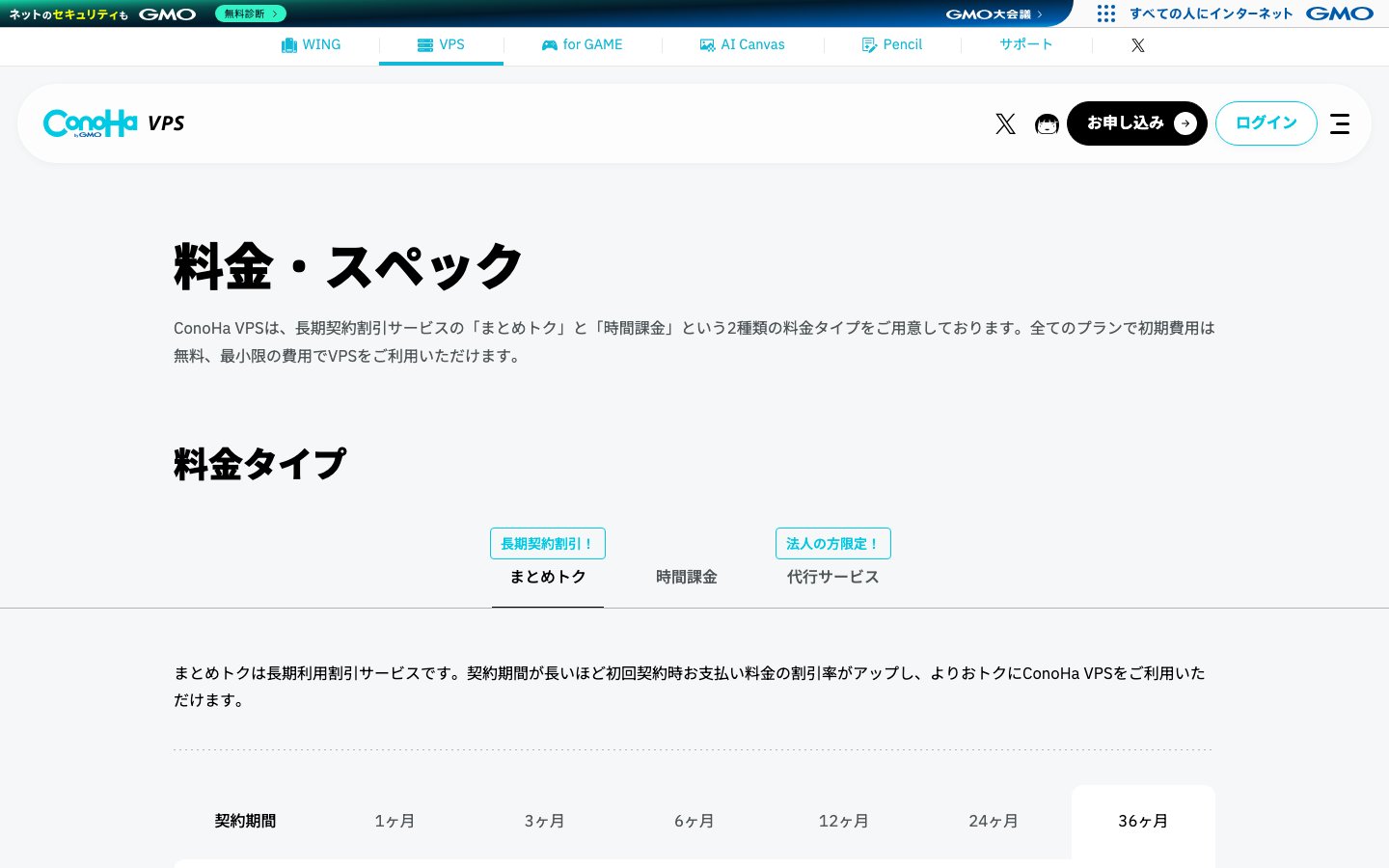The height and width of the screenshot is (868, 1389).
Task: Switch to the 代行サービス tab
Action: coord(833,577)
